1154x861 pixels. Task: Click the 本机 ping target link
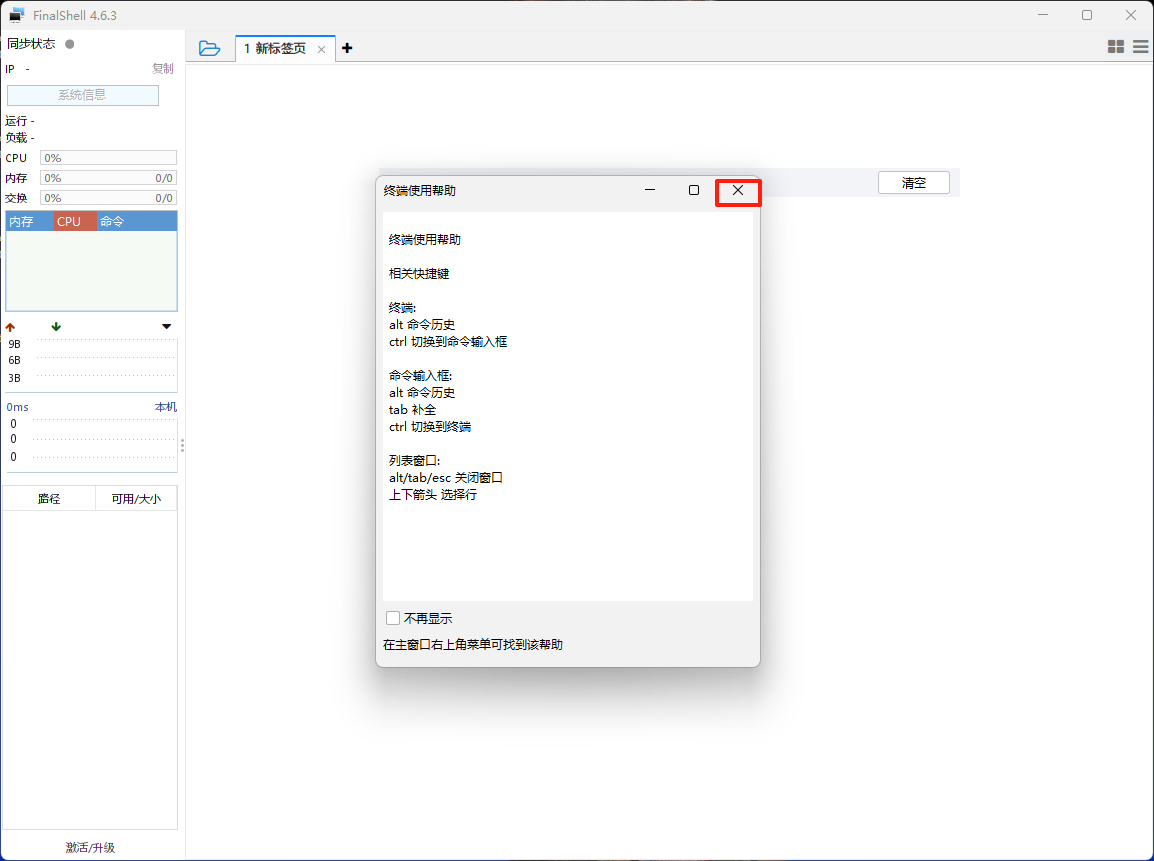click(x=166, y=407)
